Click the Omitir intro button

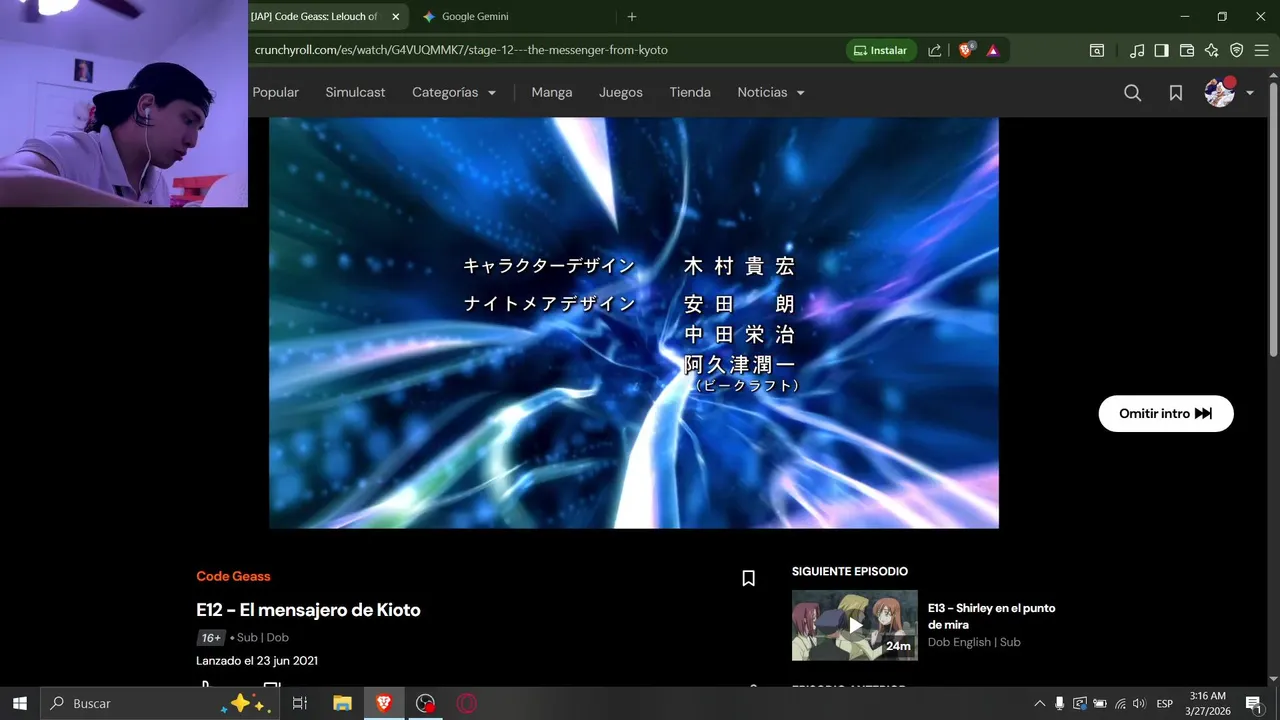(1166, 413)
